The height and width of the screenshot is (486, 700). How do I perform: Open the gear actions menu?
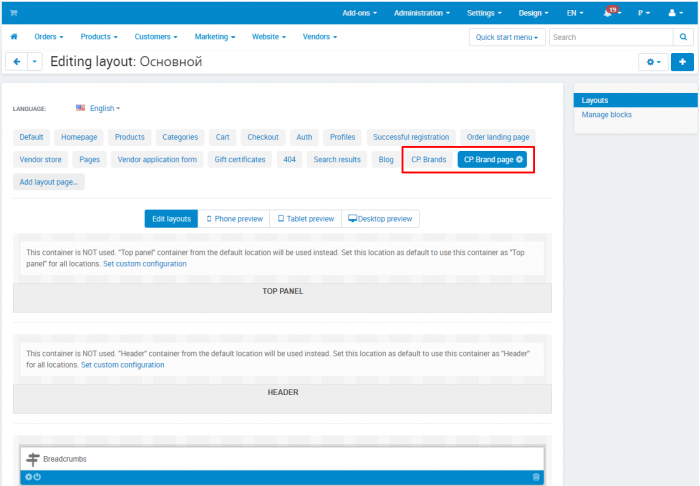(x=653, y=62)
